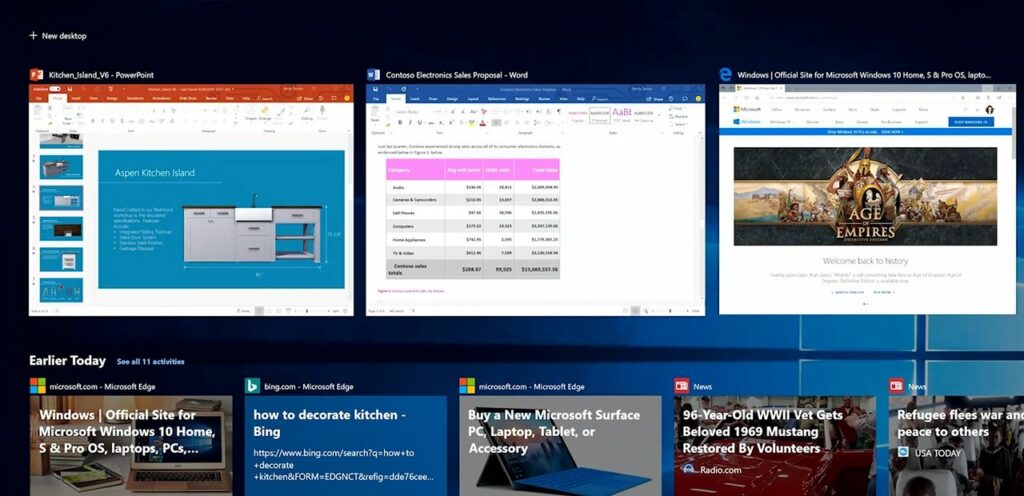Open the Windows Official Site activity card
1024x496 pixels.
coord(131,445)
